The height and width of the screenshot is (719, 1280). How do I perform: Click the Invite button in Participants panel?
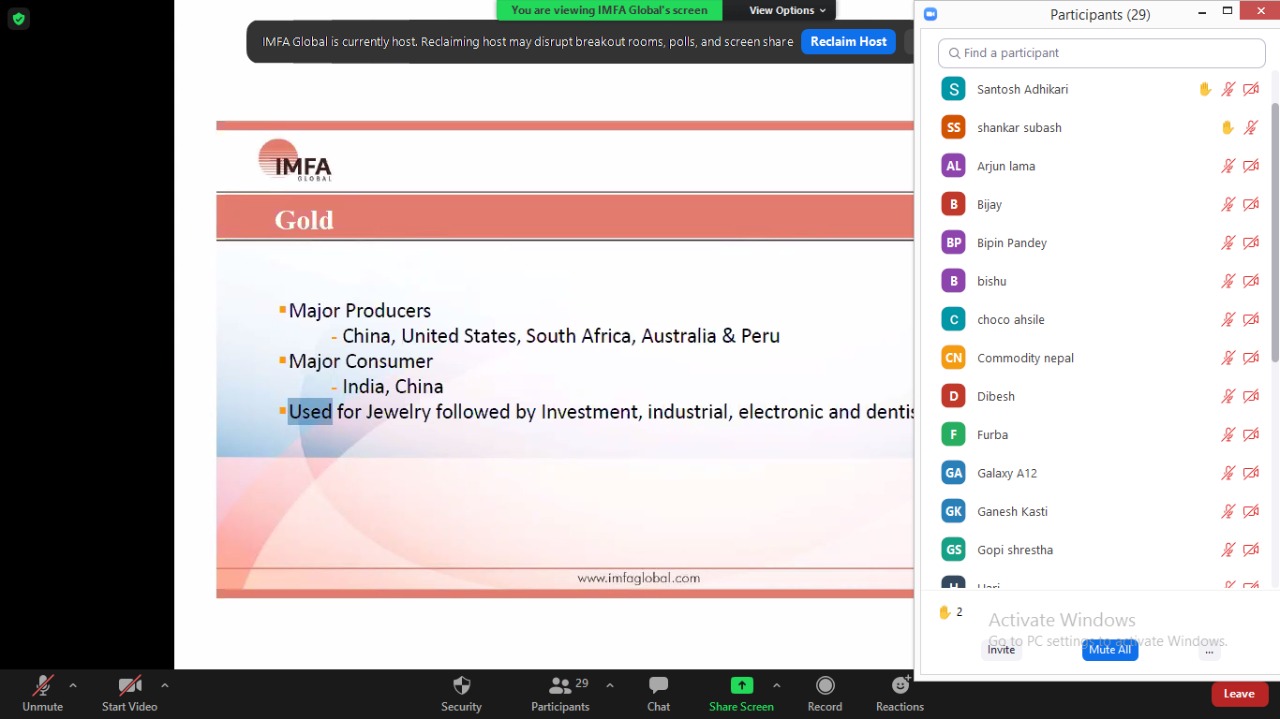(x=1001, y=650)
